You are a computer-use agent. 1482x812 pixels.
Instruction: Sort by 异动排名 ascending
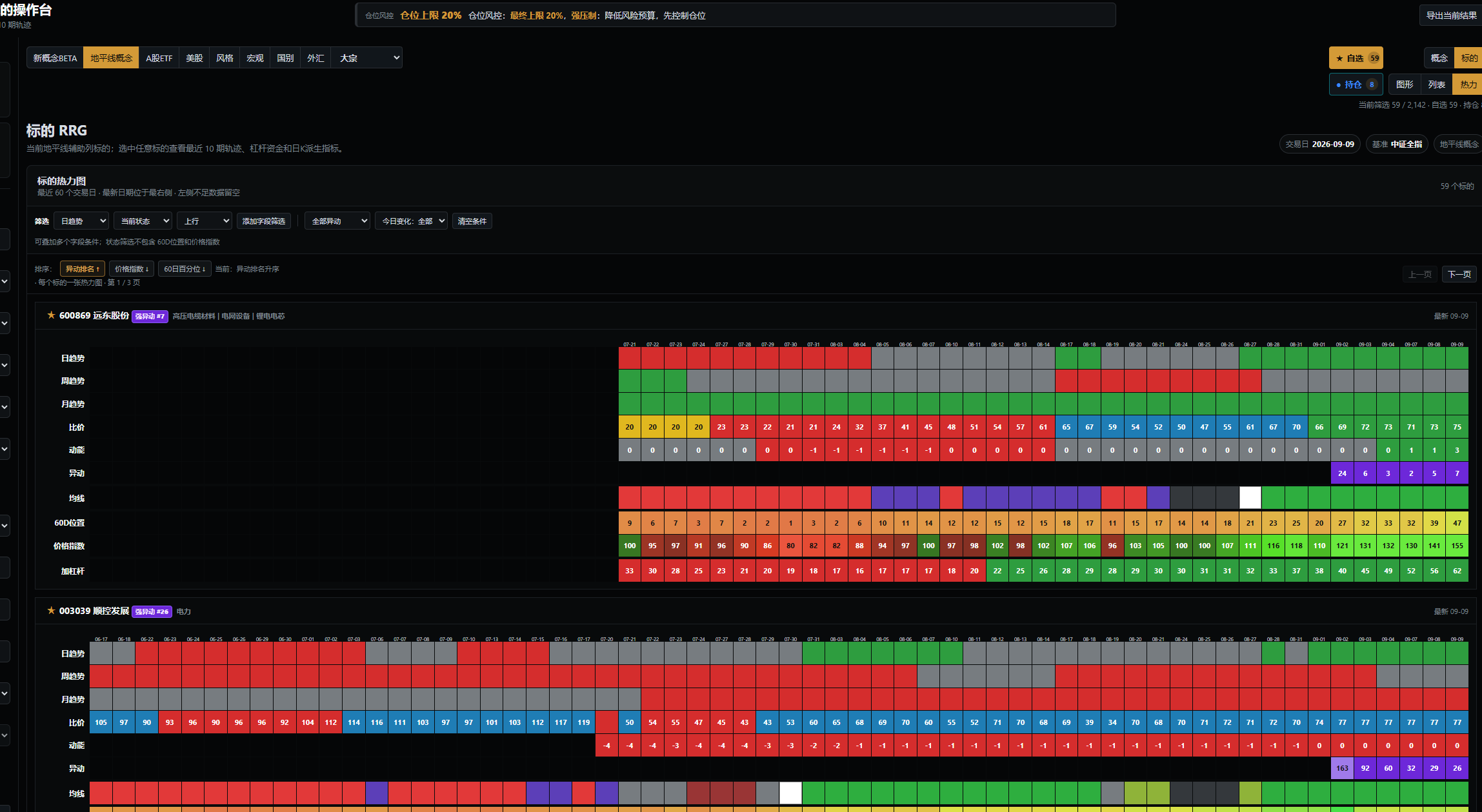click(x=83, y=269)
